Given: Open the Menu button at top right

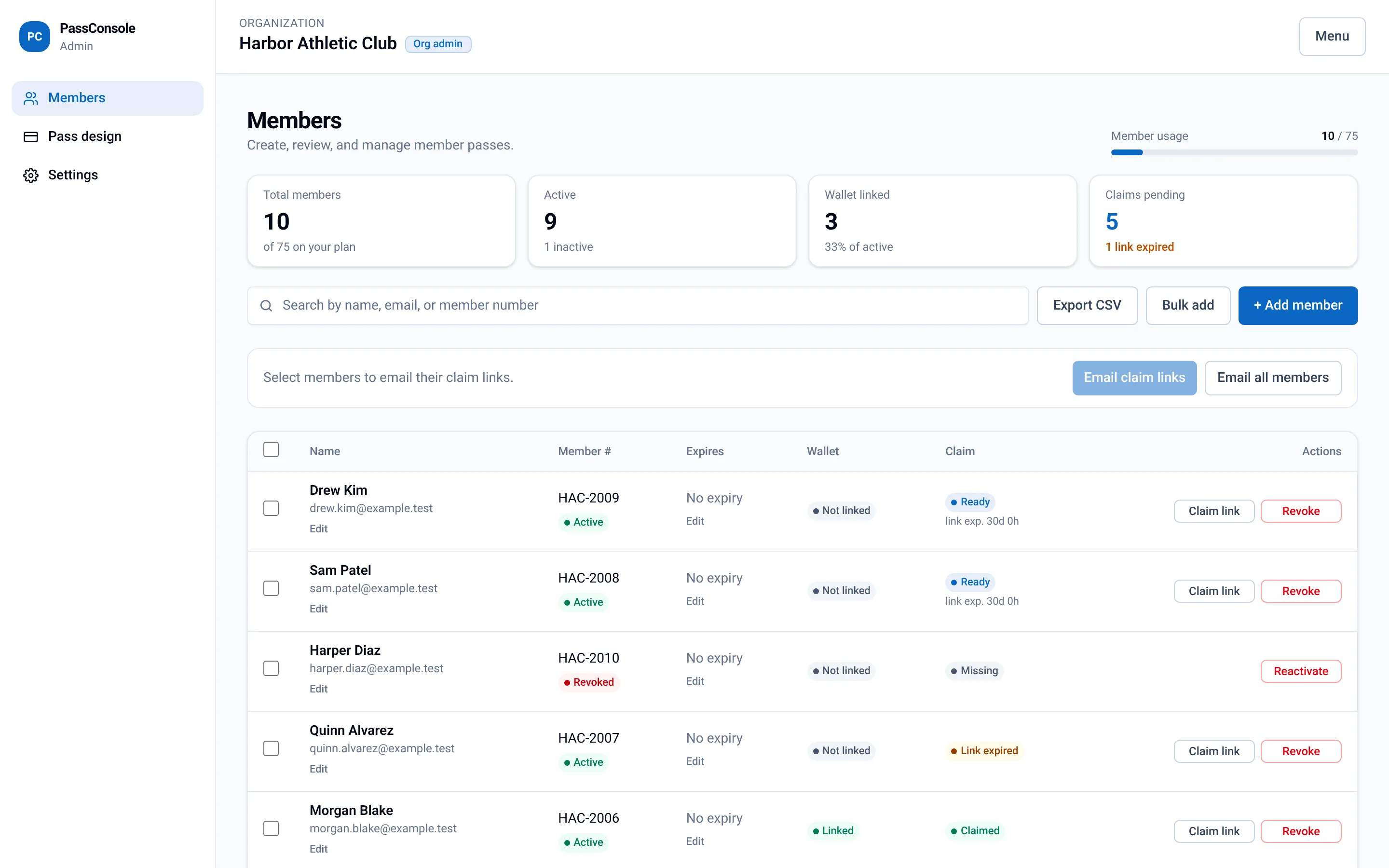Looking at the screenshot, I should point(1332,36).
